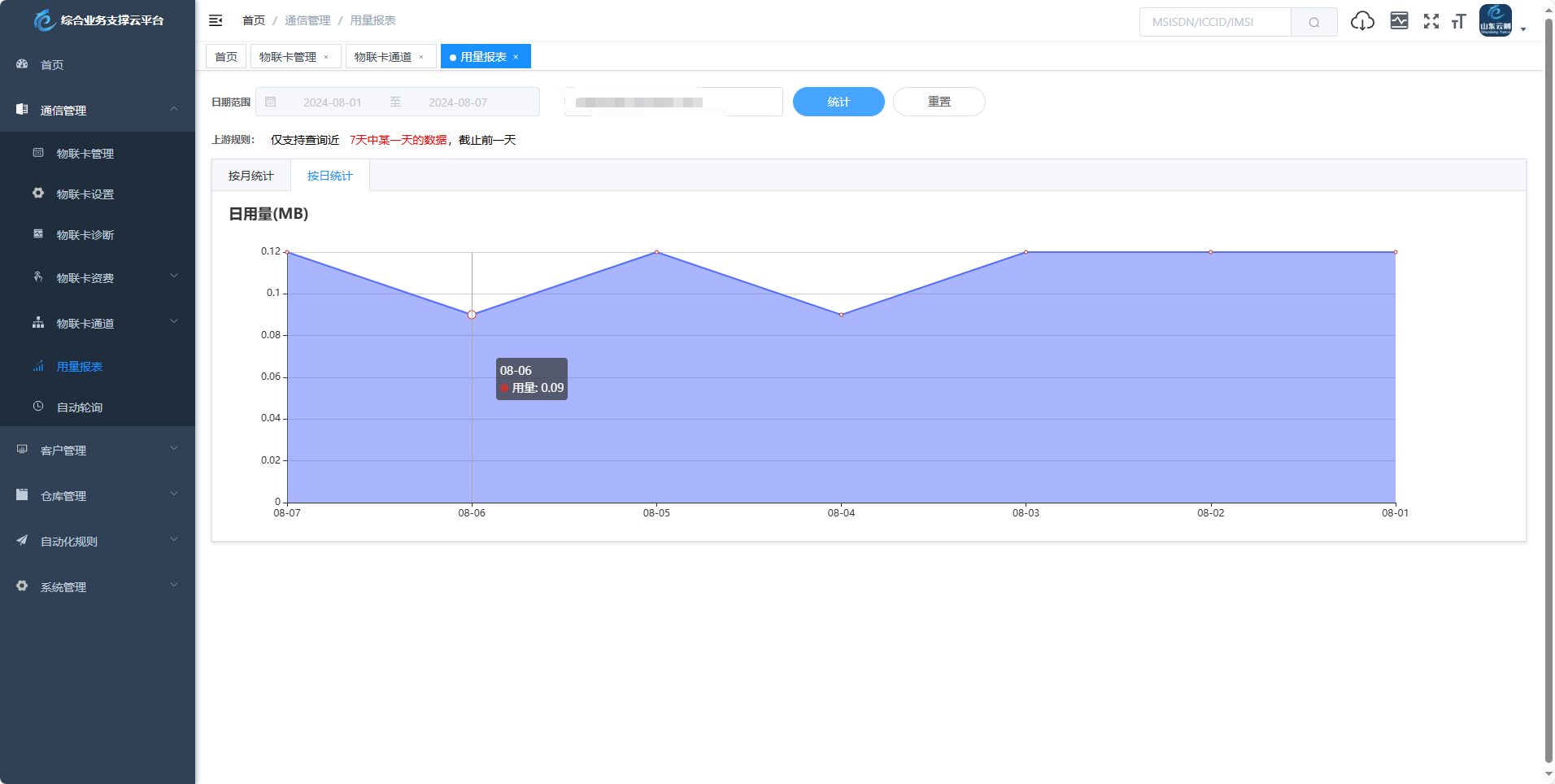Go to 首页 in breadcrumb
The image size is (1555, 784).
(254, 20)
